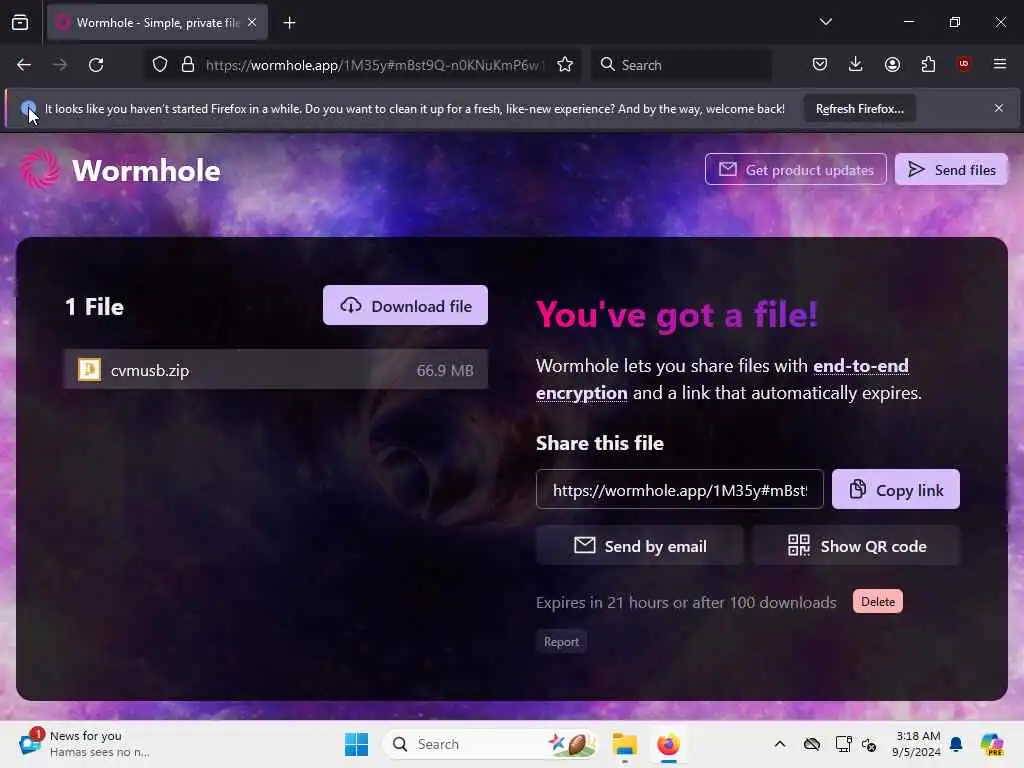Open the uBlock Origin extension icon
The image size is (1024, 768).
(x=964, y=64)
